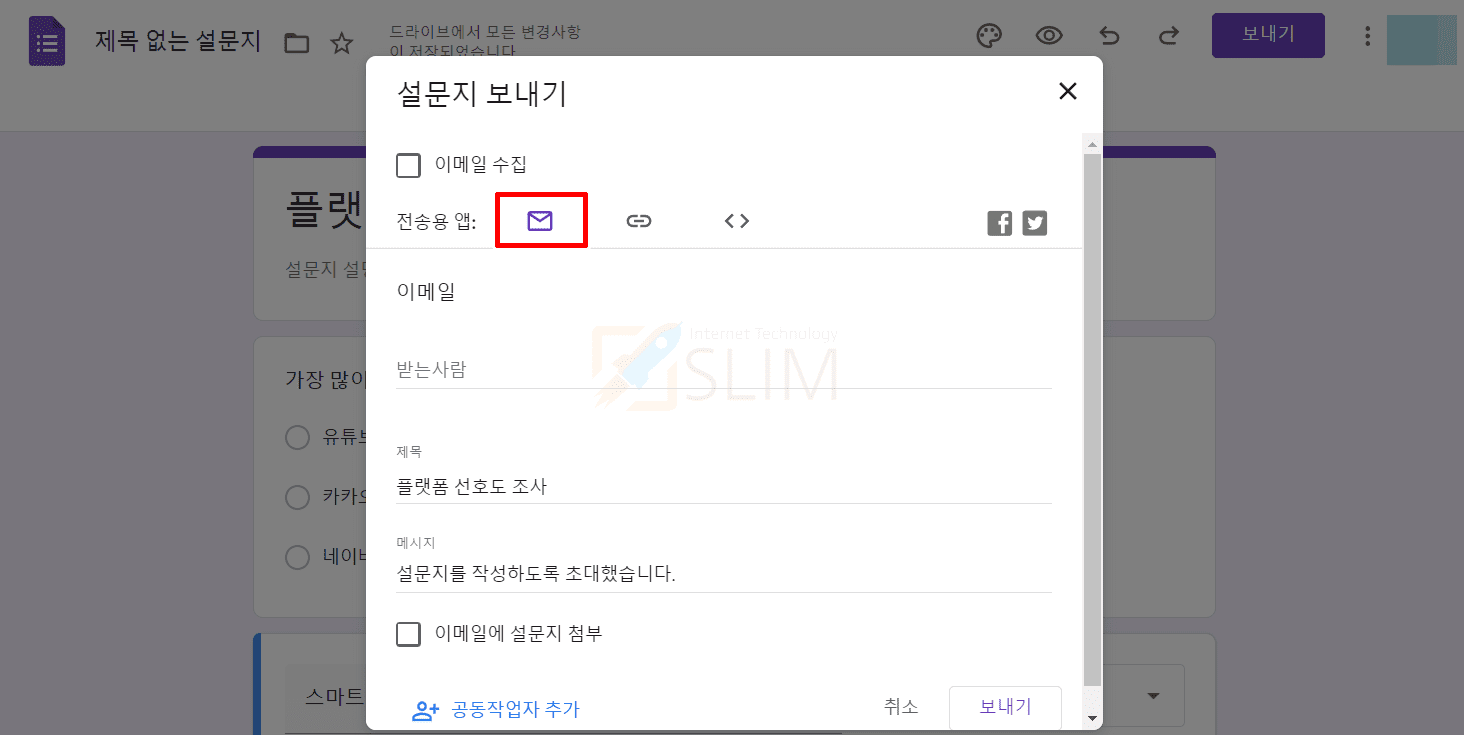Check the 이메일에 설문지 첨부 box
1464x735 pixels.
click(408, 634)
